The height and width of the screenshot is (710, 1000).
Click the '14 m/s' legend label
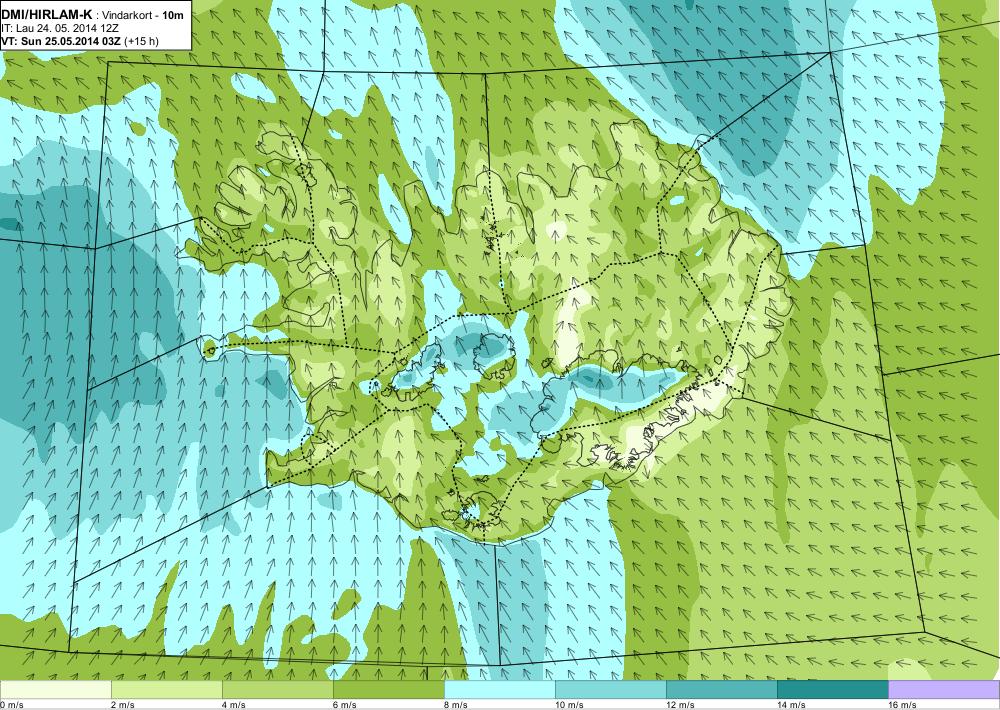tap(791, 704)
